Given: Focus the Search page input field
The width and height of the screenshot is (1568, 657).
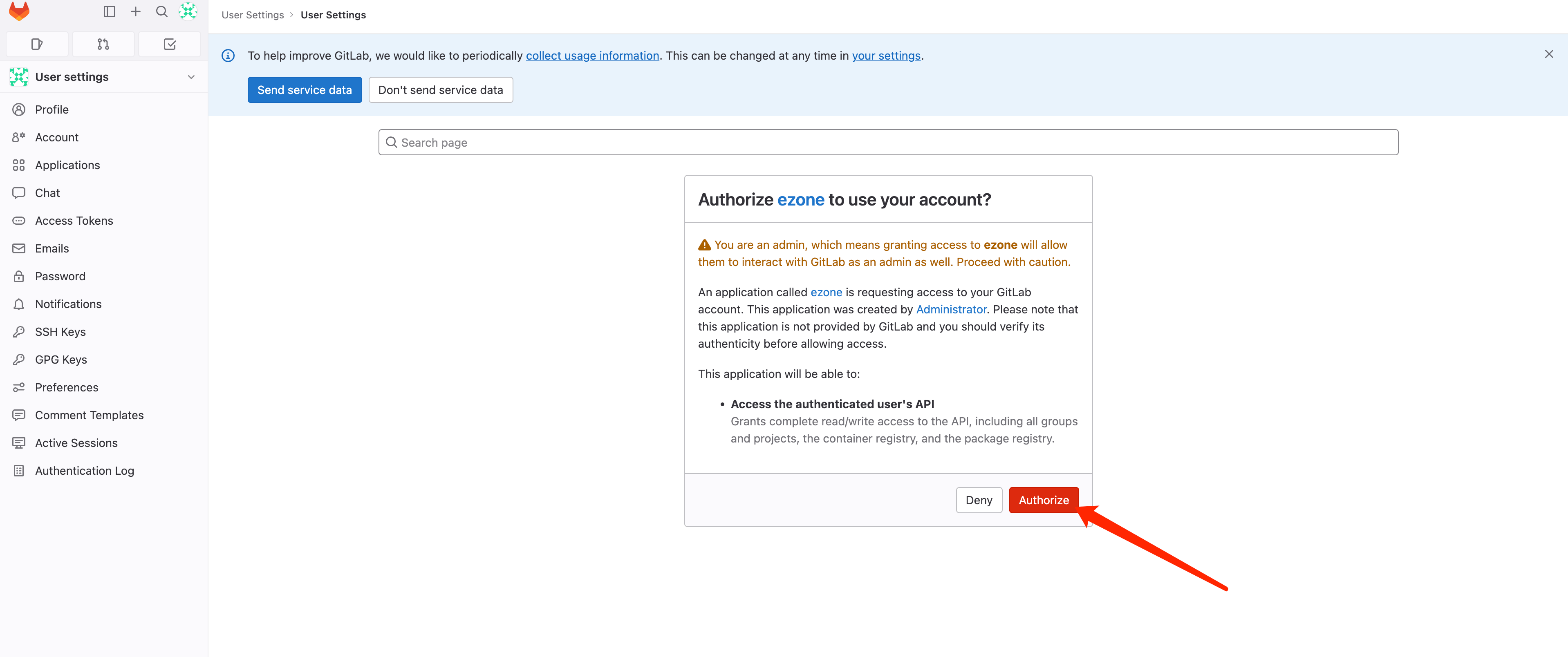Looking at the screenshot, I should pos(888,142).
